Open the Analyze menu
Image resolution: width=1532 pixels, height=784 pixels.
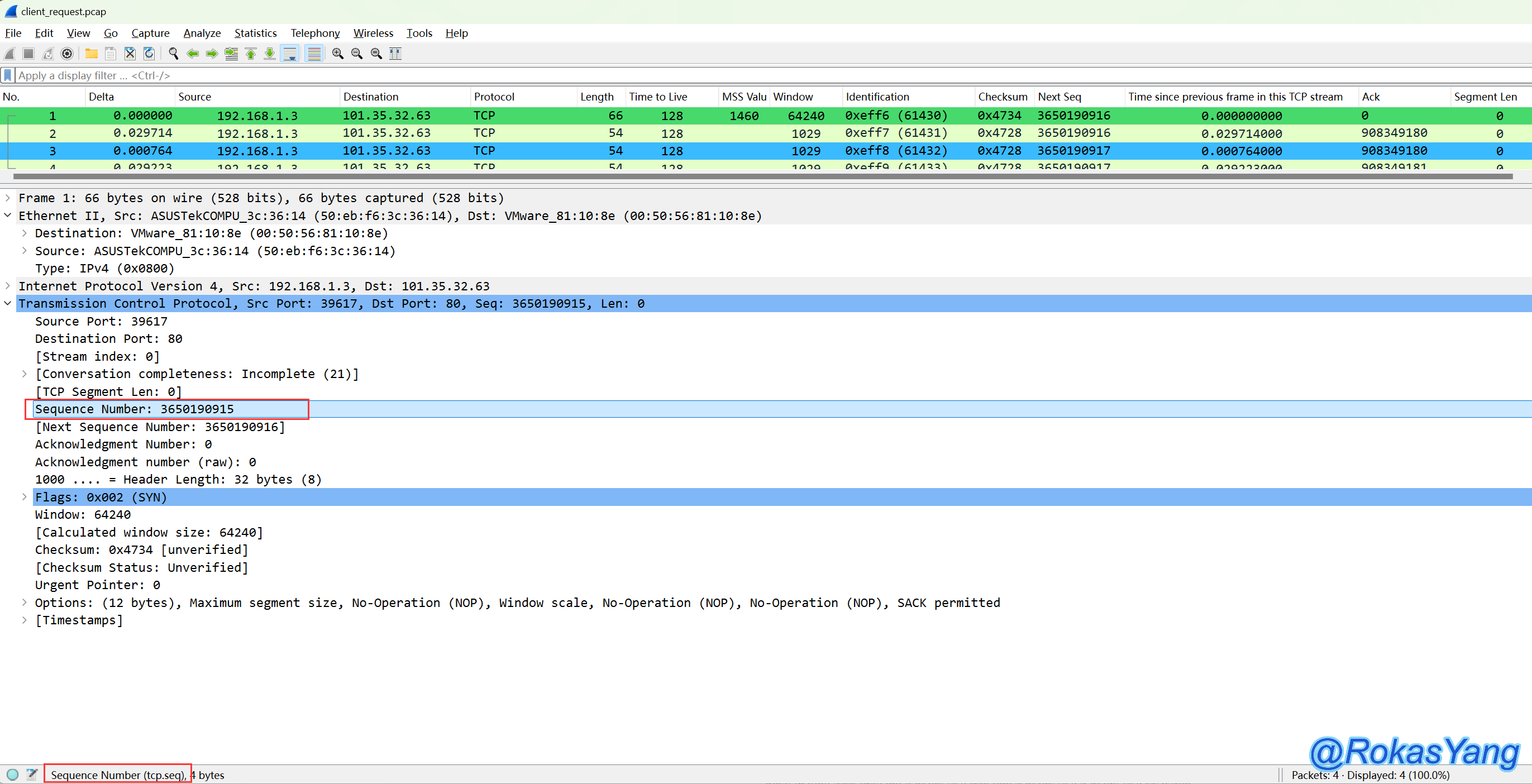tap(202, 34)
